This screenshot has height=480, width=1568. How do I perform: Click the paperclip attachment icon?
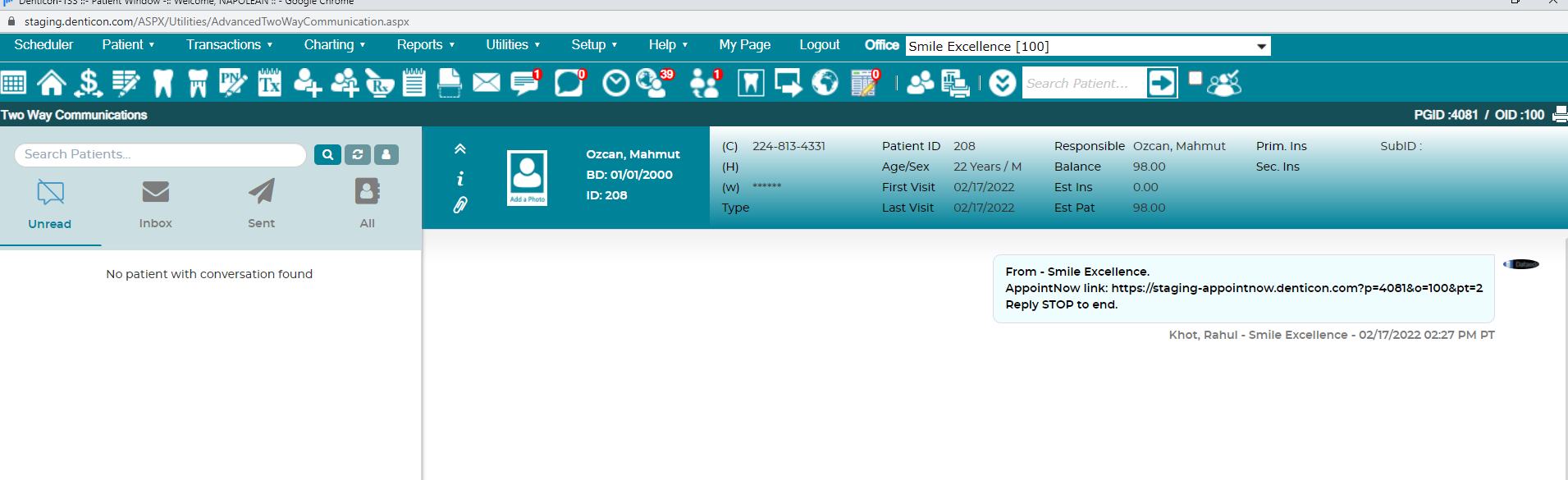[x=460, y=205]
